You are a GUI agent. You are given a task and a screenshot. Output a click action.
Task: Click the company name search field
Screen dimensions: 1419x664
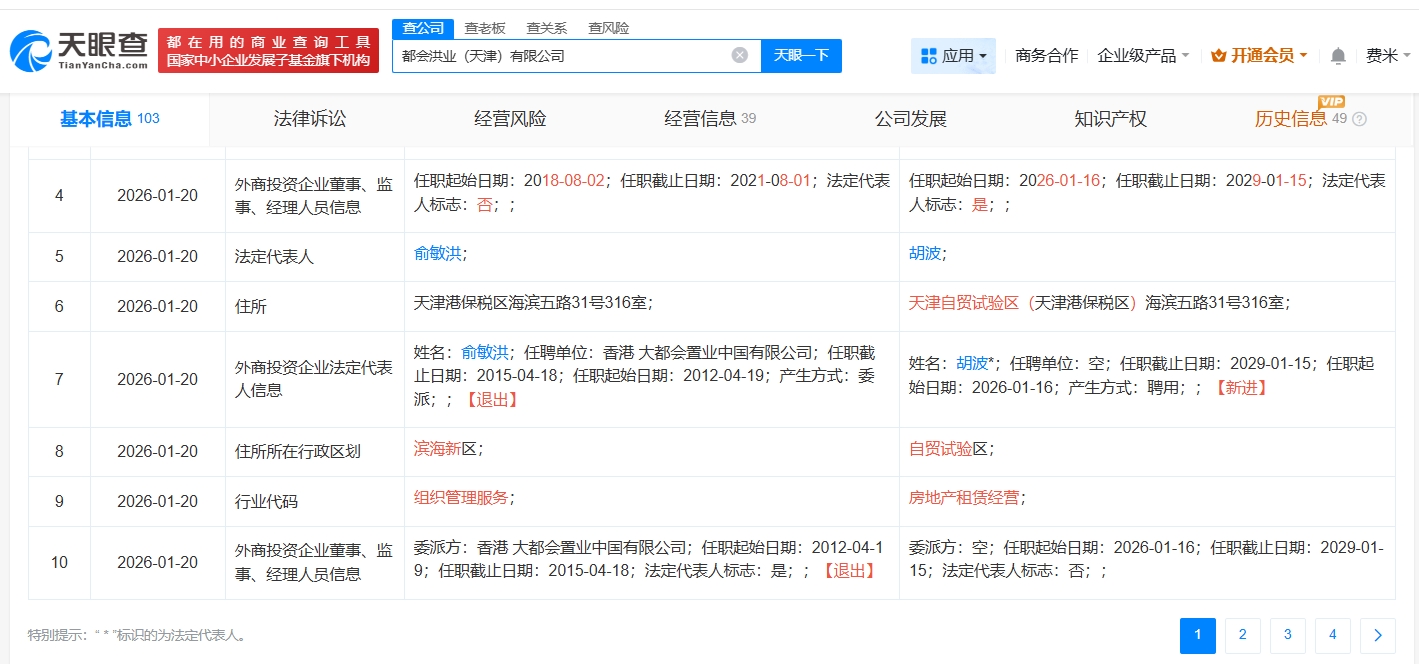(560, 56)
